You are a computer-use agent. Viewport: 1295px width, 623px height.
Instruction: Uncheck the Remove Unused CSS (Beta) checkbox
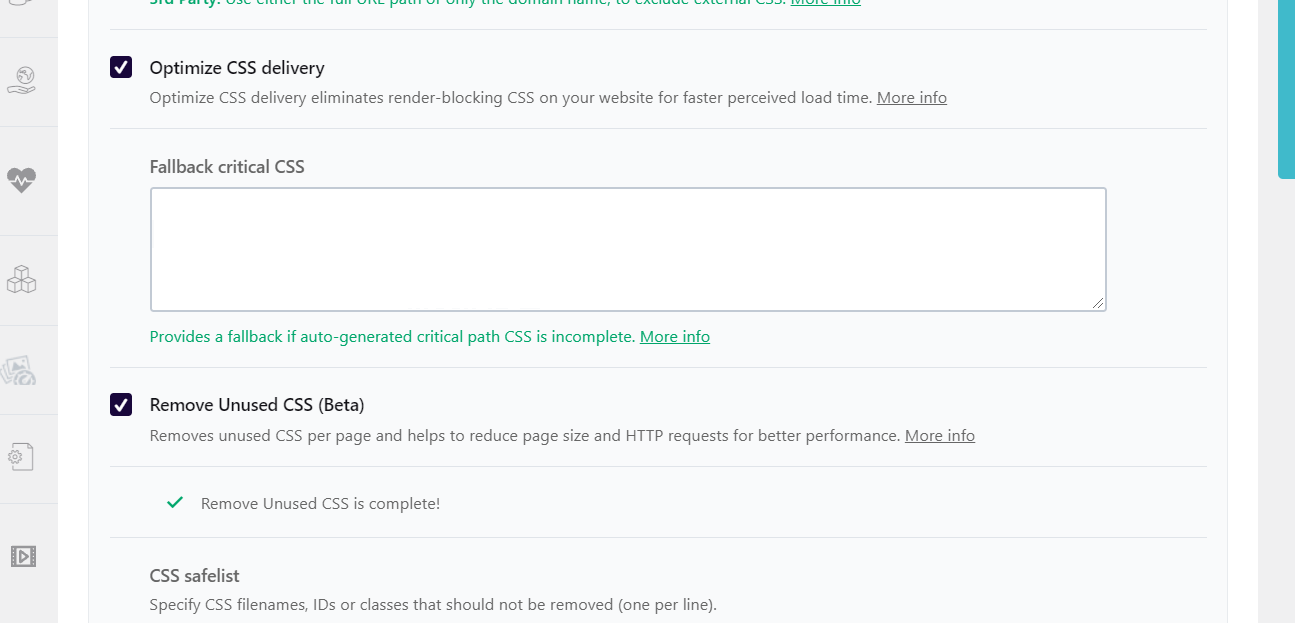(121, 405)
